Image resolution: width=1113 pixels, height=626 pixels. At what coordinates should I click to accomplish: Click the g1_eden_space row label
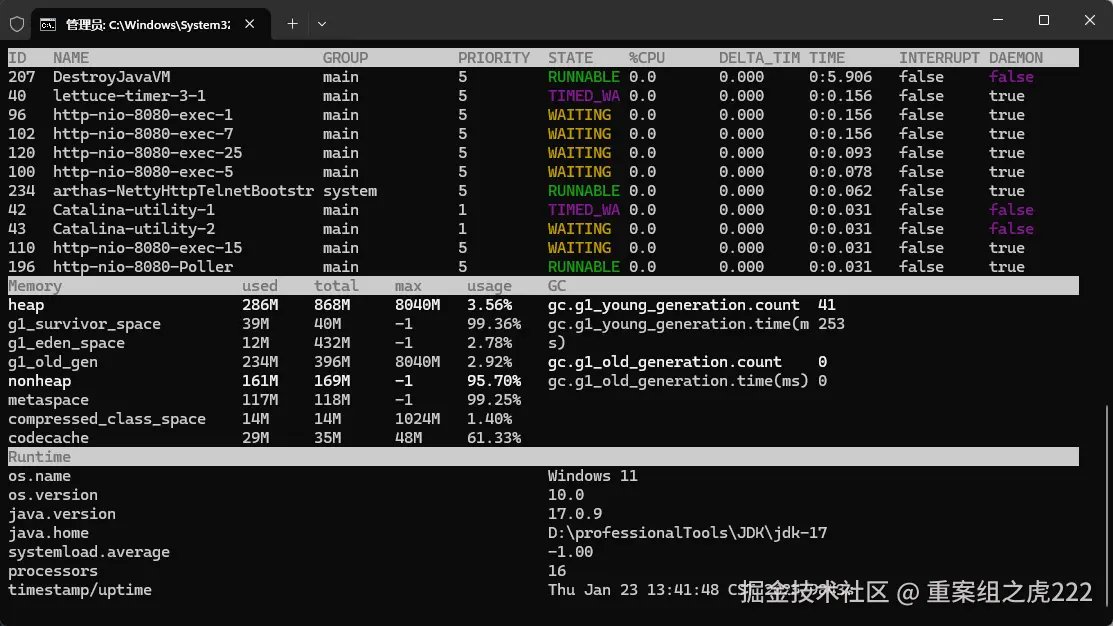[66, 343]
